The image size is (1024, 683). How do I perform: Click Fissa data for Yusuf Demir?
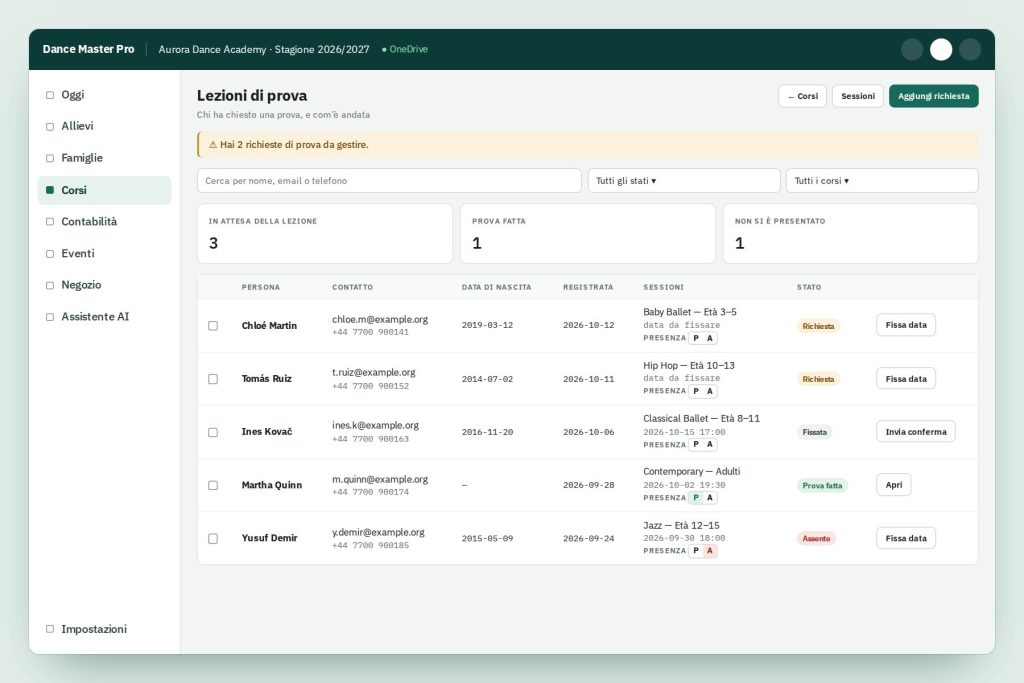click(x=906, y=539)
